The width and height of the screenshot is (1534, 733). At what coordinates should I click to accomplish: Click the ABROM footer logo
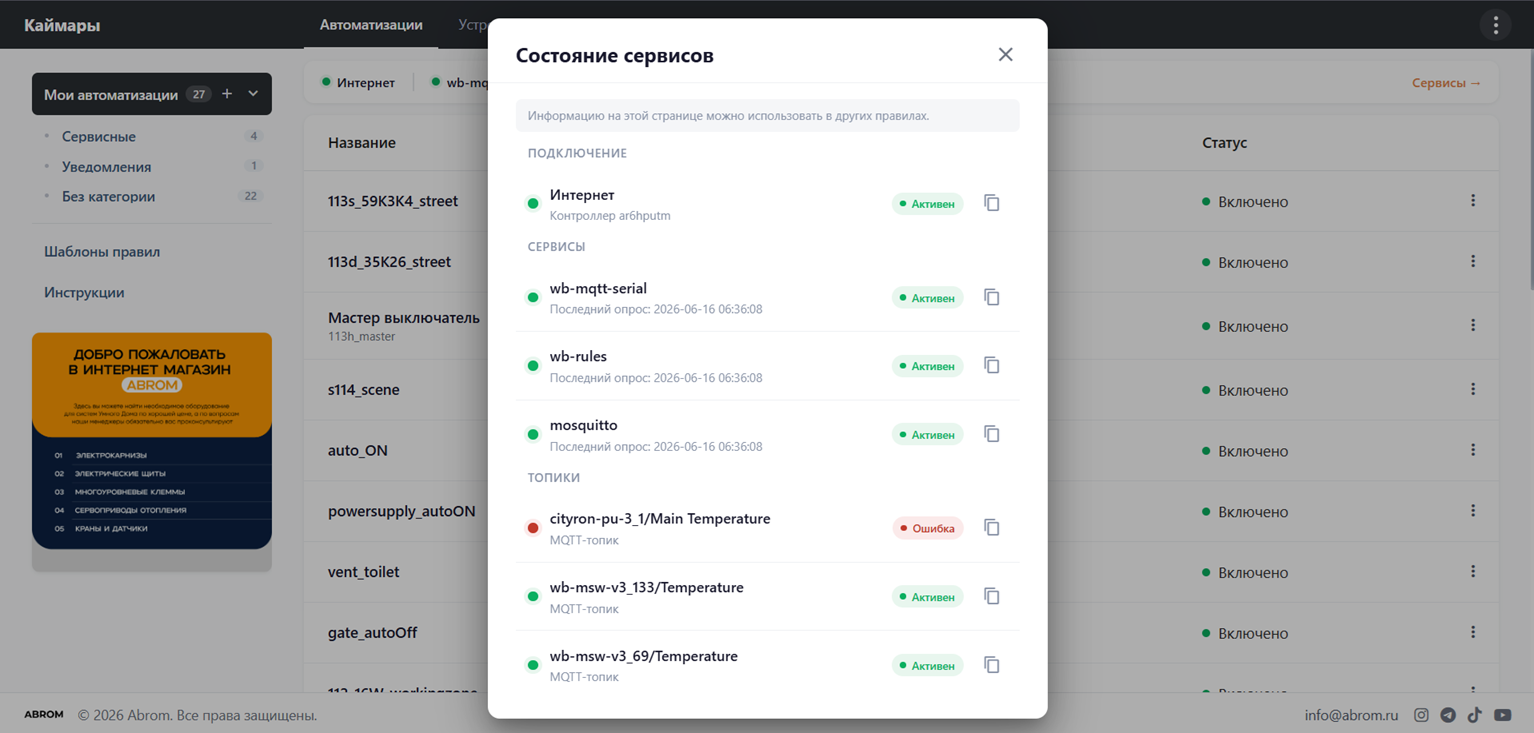coord(44,715)
